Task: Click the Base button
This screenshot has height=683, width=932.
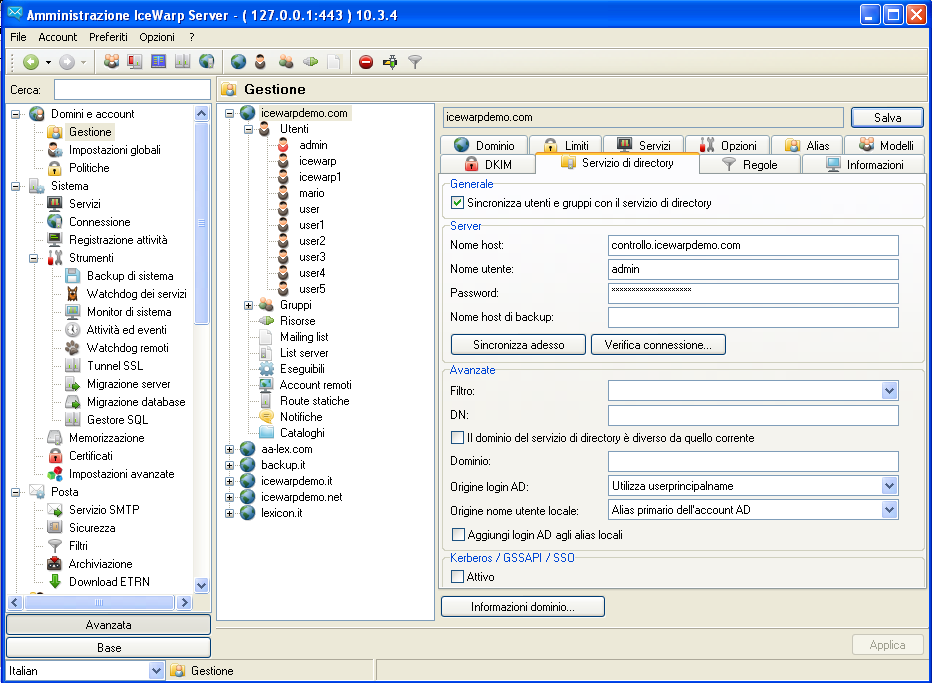Action: tap(108, 647)
